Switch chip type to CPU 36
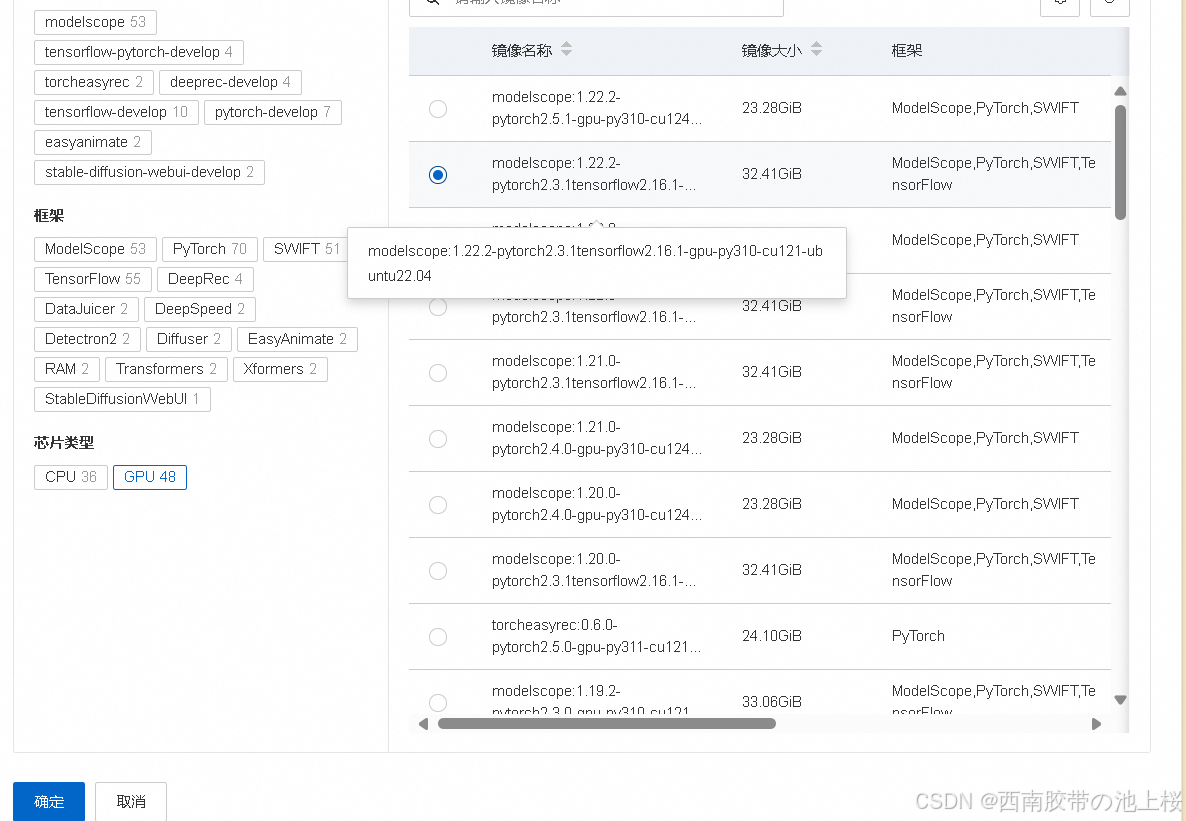Image resolution: width=1186 pixels, height=821 pixels. point(70,477)
